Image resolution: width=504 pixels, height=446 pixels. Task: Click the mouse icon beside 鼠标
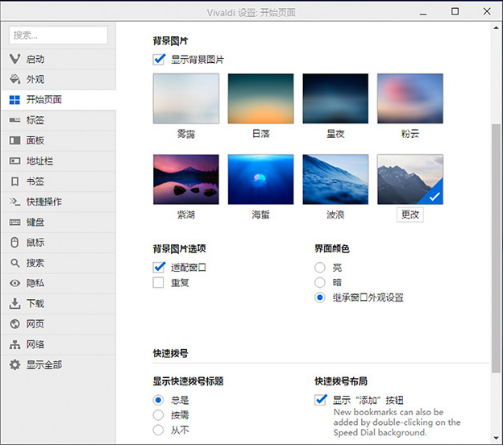15,242
